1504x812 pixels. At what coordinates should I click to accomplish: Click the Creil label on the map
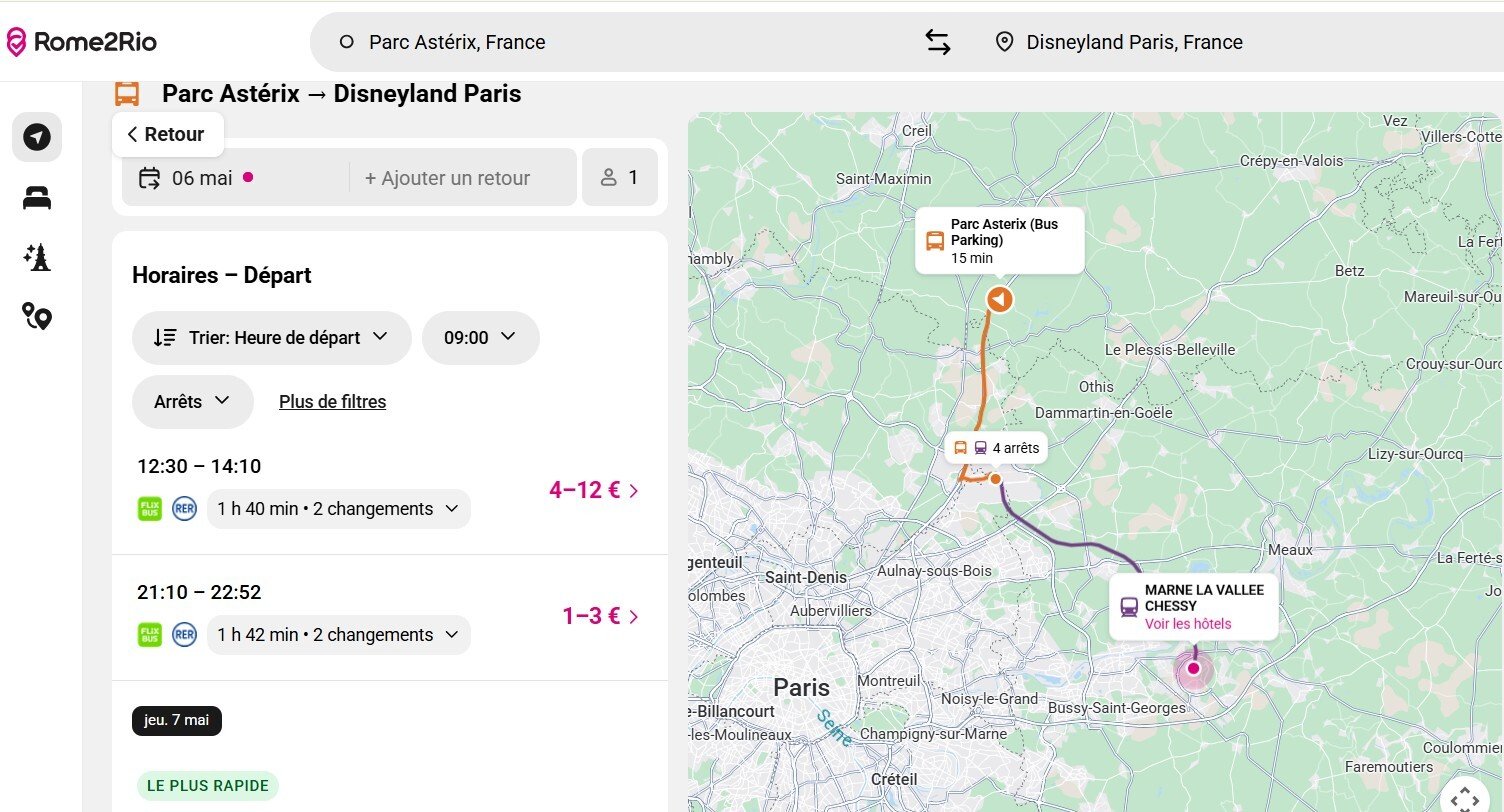coord(917,130)
